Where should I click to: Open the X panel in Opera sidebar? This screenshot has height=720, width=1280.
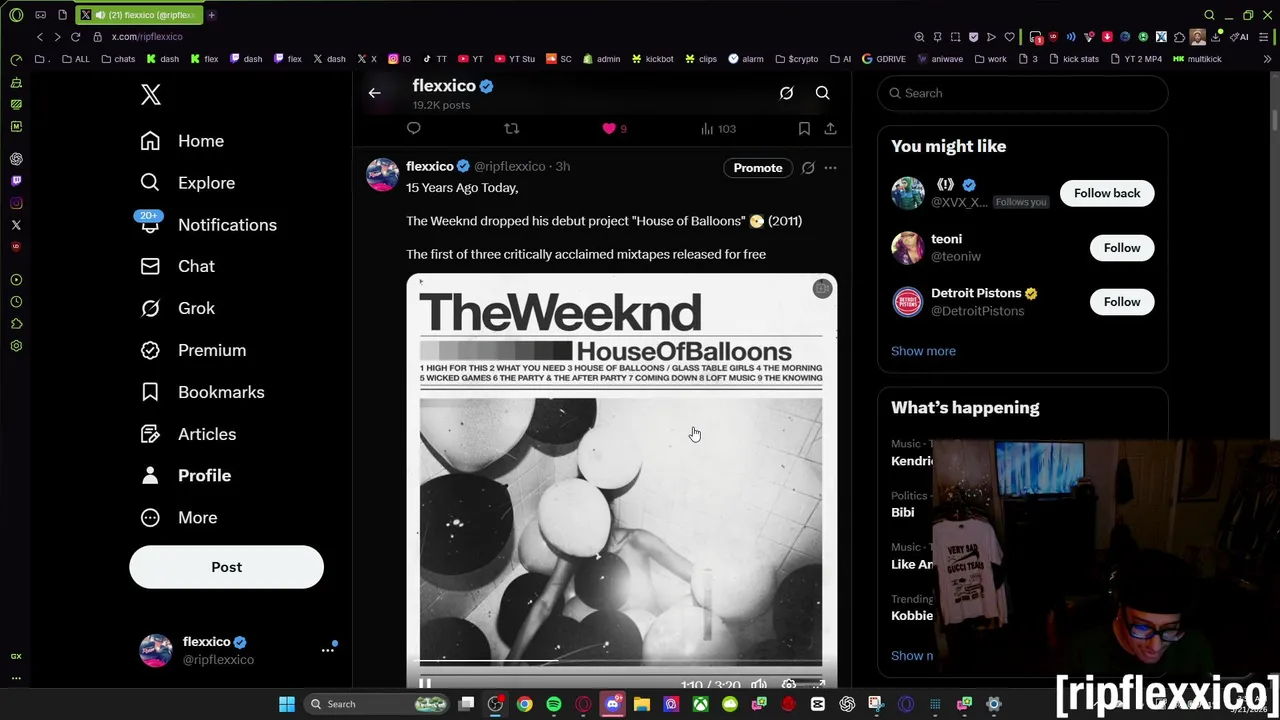click(16, 225)
